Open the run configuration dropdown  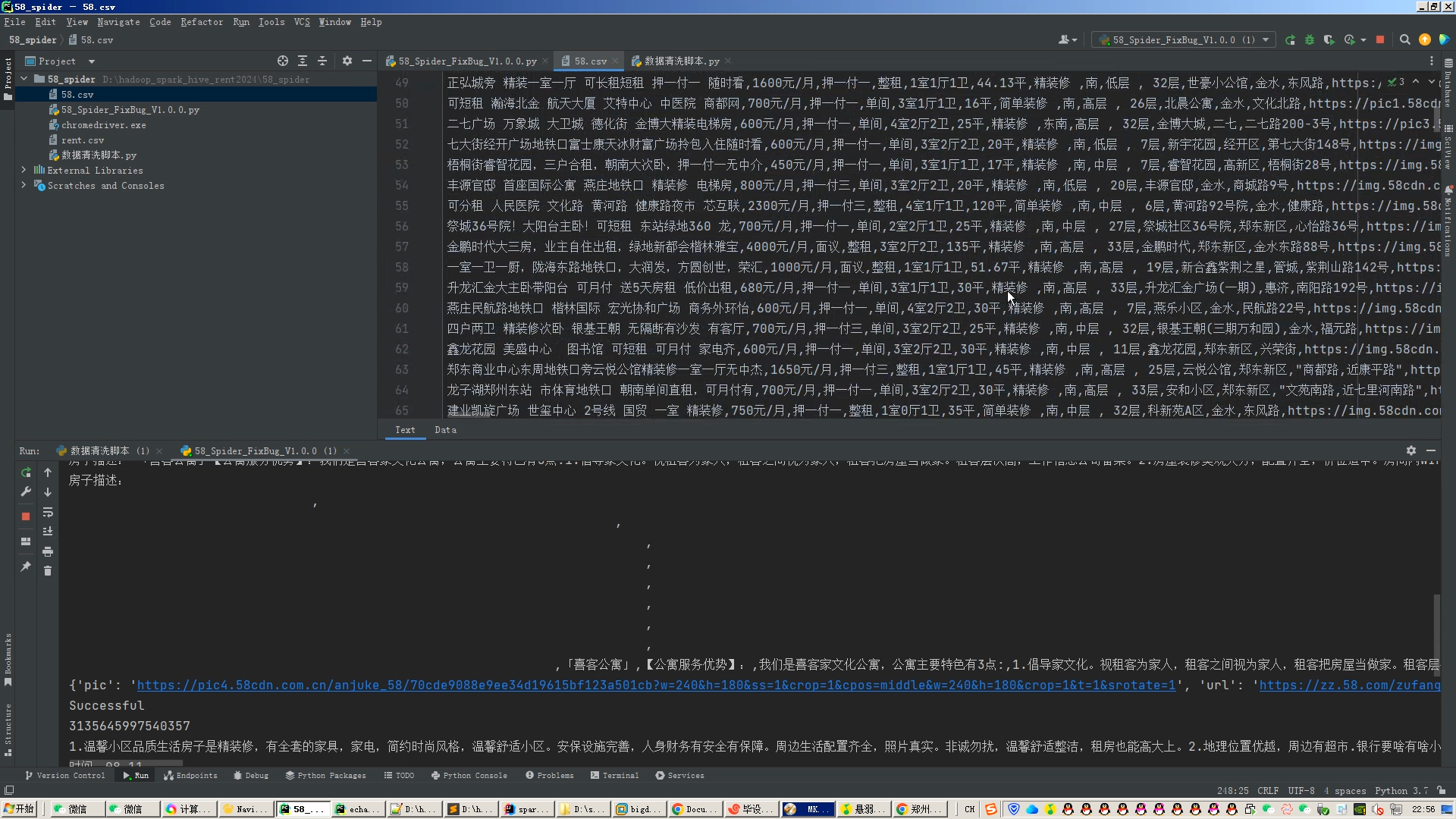click(x=1185, y=40)
